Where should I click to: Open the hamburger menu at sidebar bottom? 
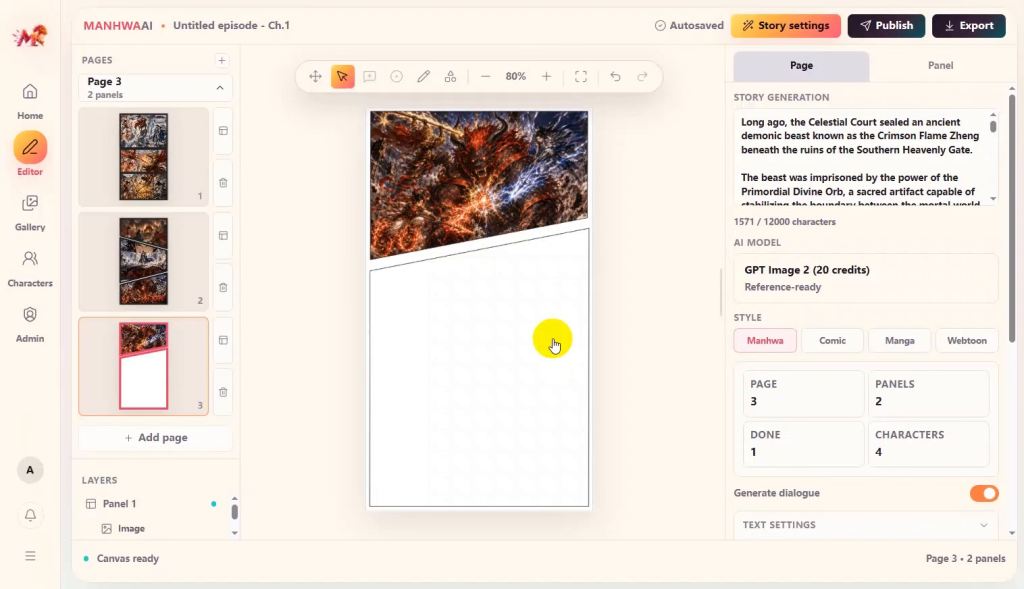[30, 556]
